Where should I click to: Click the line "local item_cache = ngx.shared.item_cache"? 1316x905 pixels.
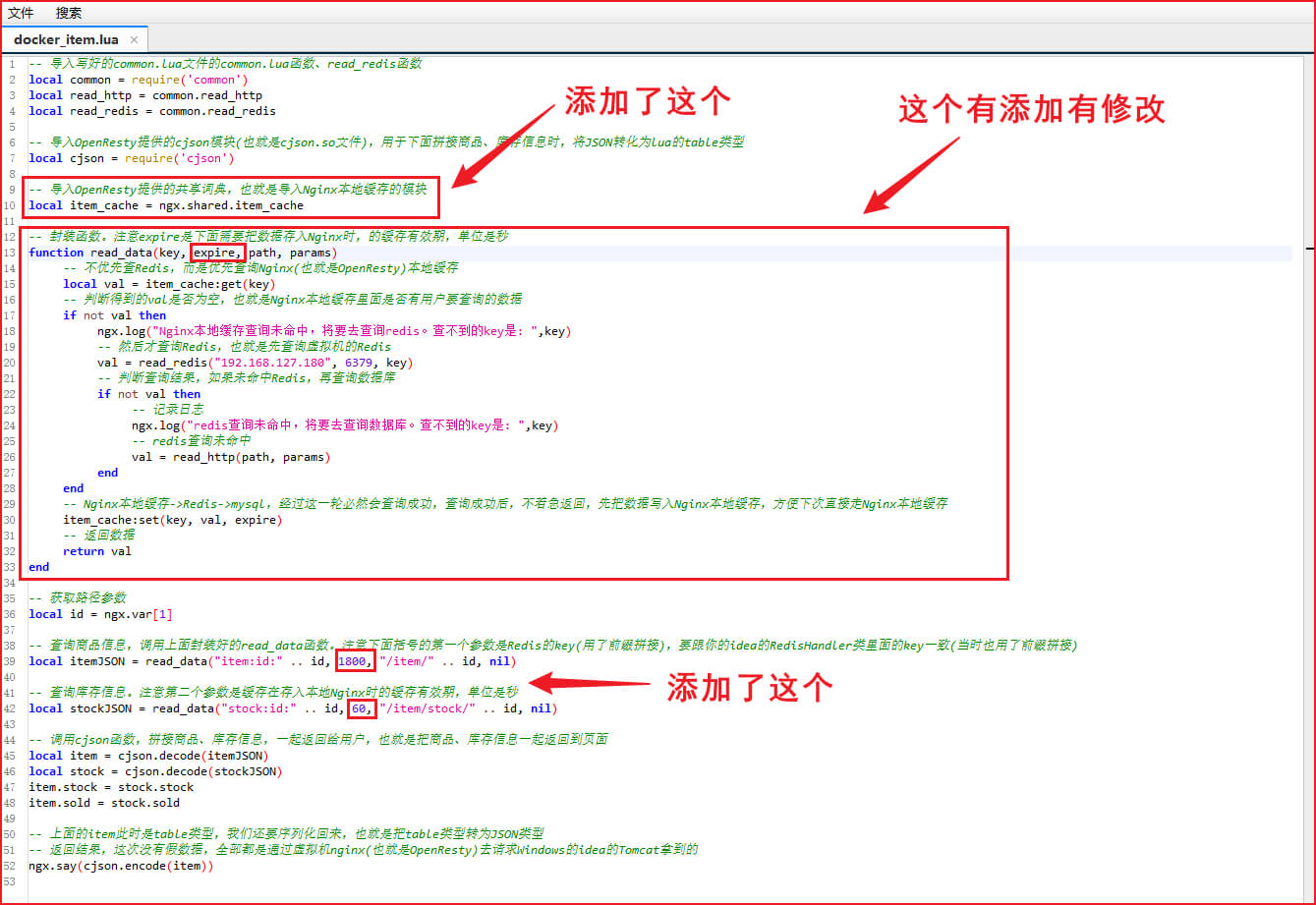pyautogui.click(x=166, y=205)
